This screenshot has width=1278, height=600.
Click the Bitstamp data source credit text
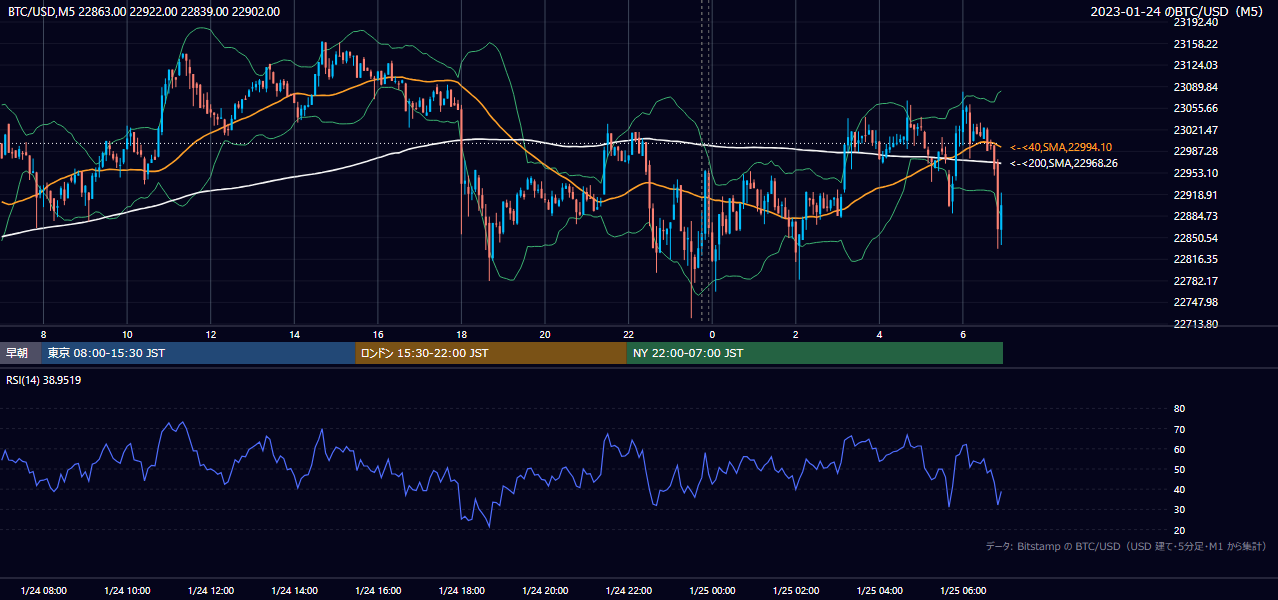click(x=1126, y=546)
